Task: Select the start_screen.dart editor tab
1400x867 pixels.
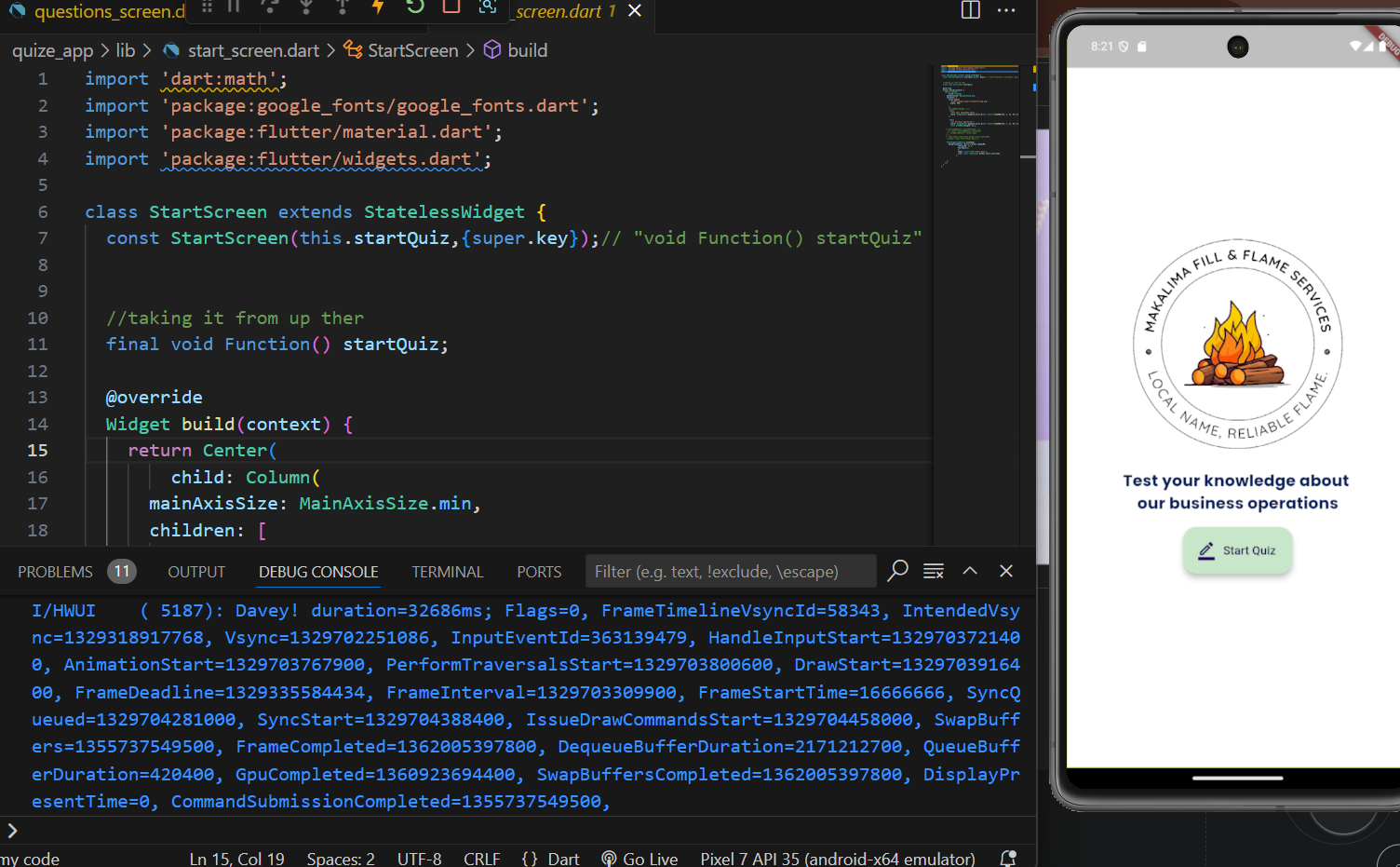Action: [565, 11]
